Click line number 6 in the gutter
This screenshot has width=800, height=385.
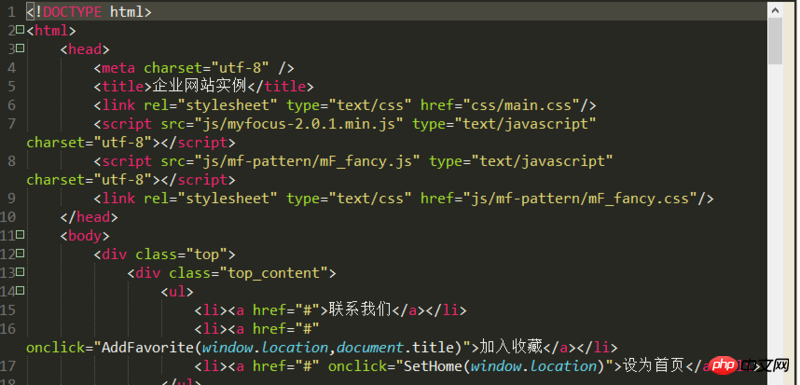click(12, 105)
